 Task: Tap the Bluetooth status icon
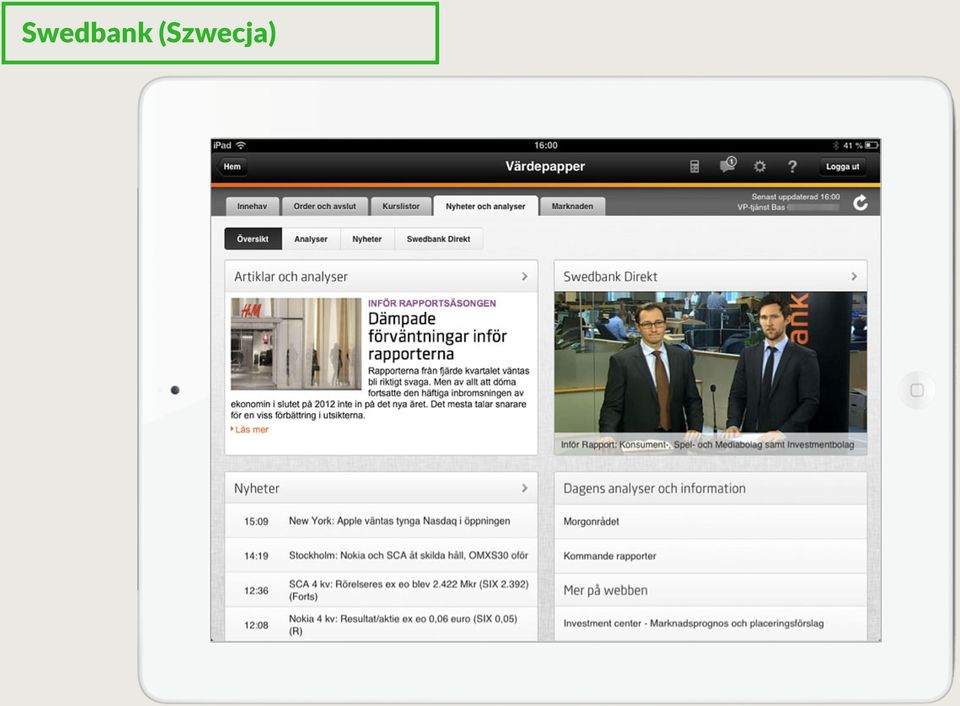tap(836, 145)
